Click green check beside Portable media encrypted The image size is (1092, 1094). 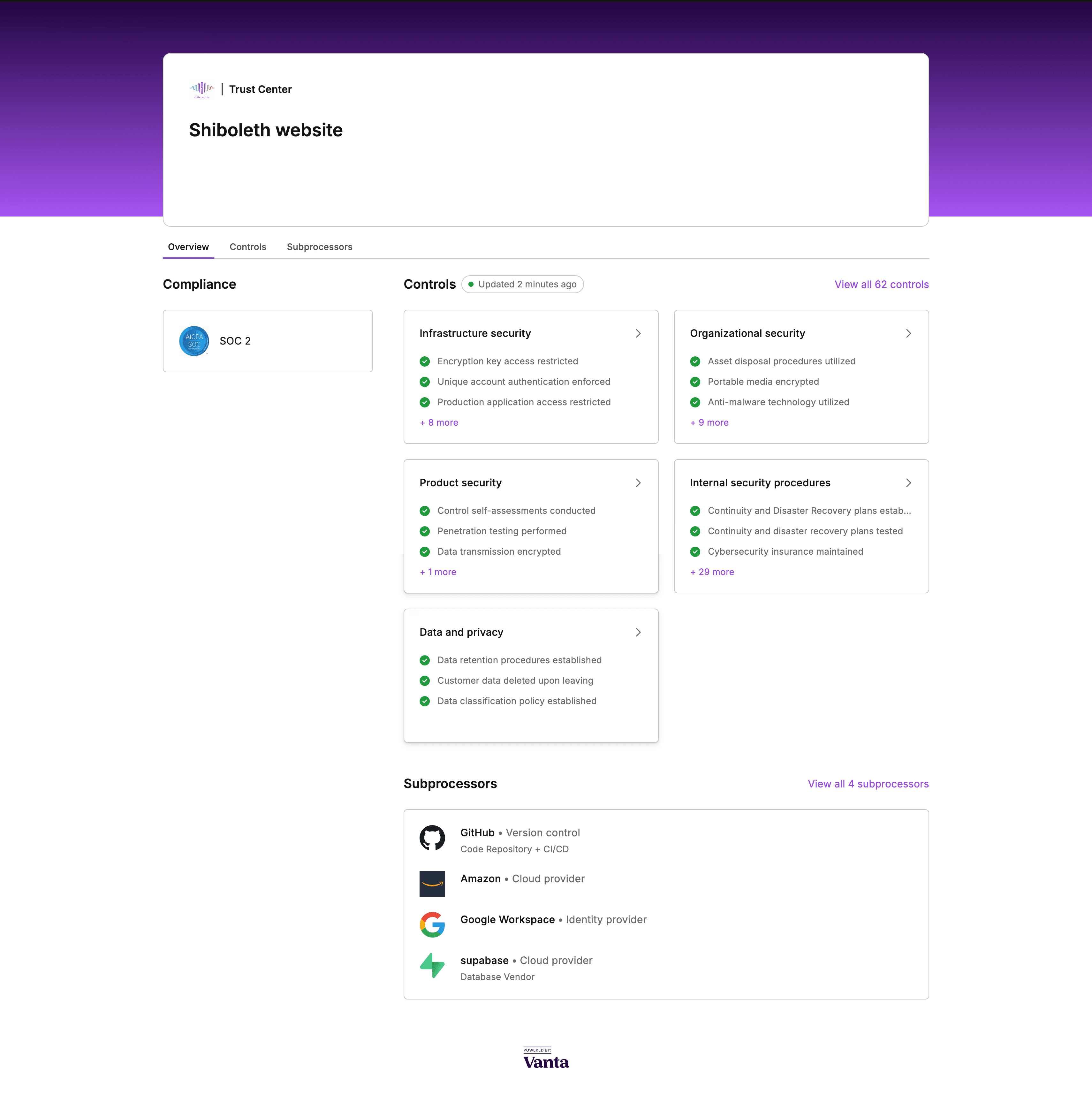click(x=695, y=382)
